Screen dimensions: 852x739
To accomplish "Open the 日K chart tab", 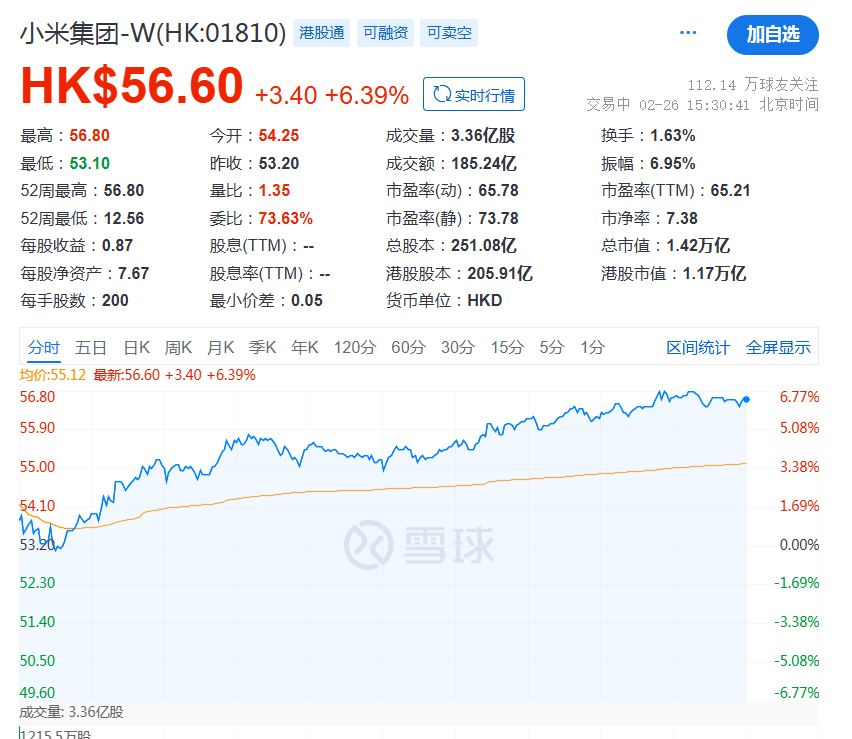I will tap(136, 348).
